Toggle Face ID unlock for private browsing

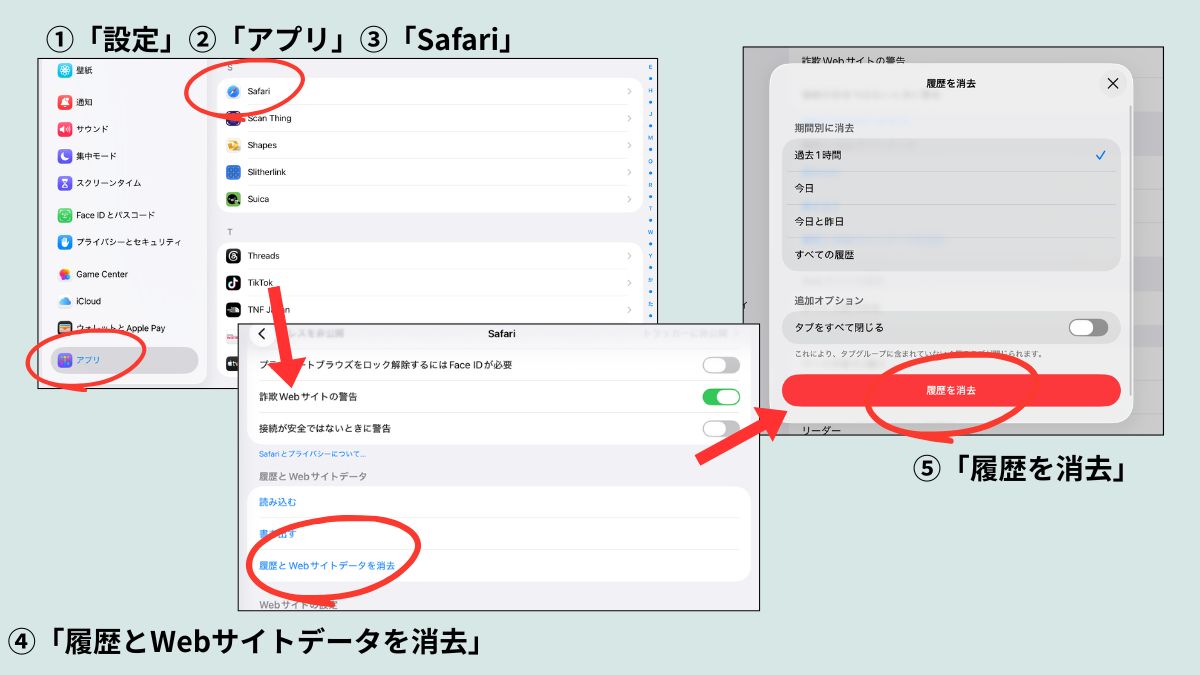pyautogui.click(x=721, y=365)
